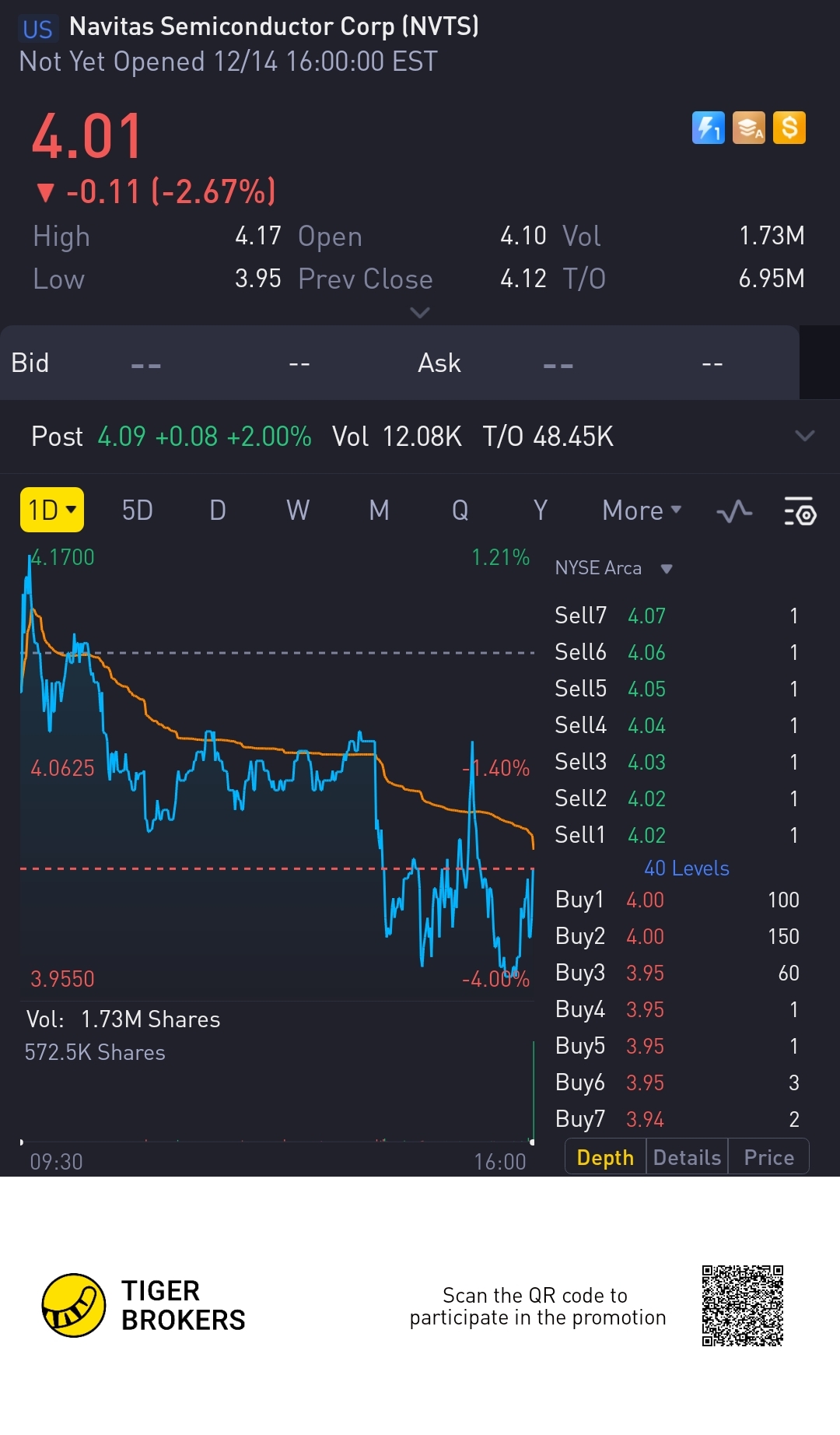
Task: Switch chart to M monthly timeframe
Action: [379, 510]
